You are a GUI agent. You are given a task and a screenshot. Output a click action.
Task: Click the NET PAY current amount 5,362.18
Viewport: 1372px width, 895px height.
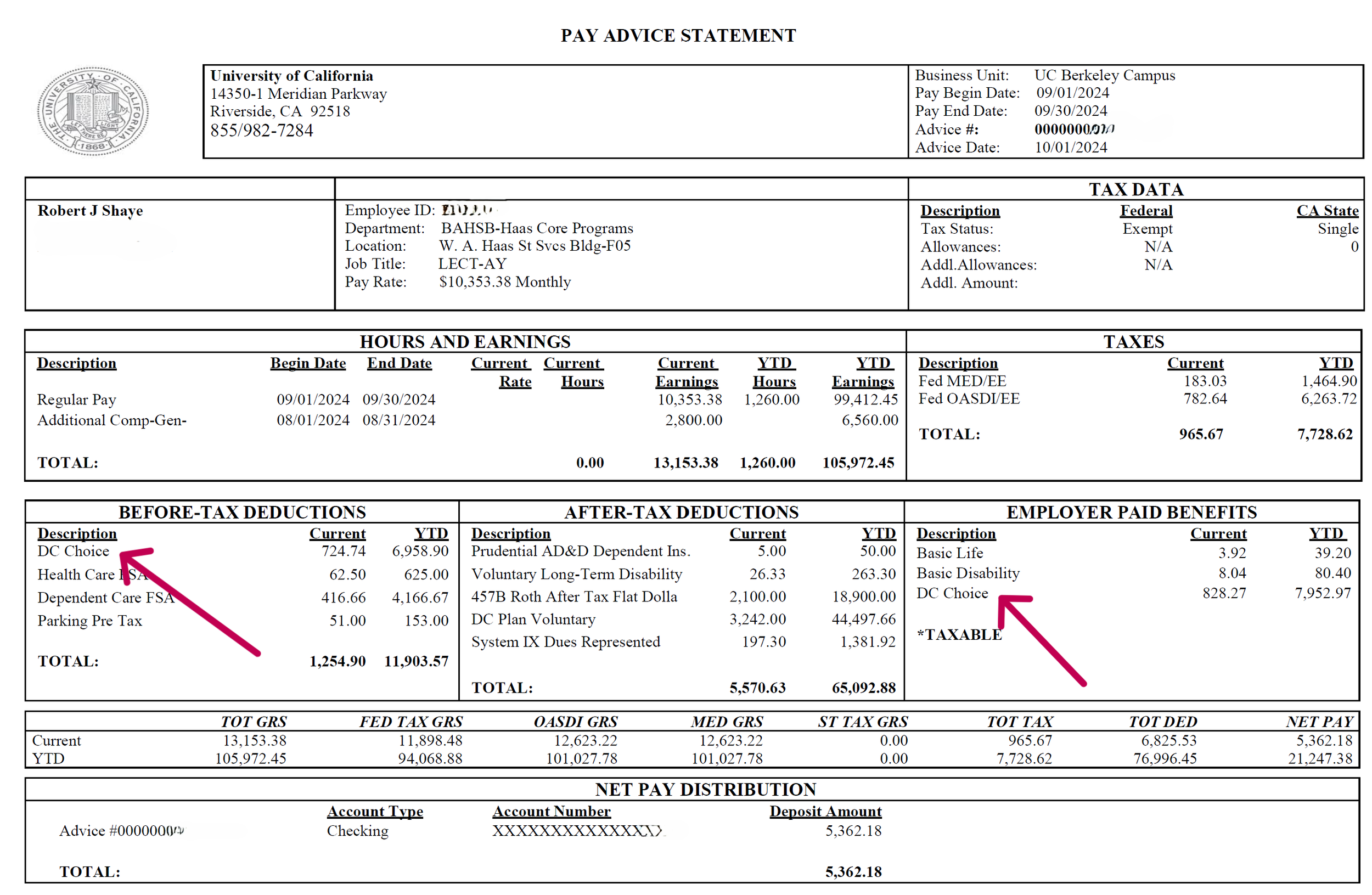point(1324,741)
